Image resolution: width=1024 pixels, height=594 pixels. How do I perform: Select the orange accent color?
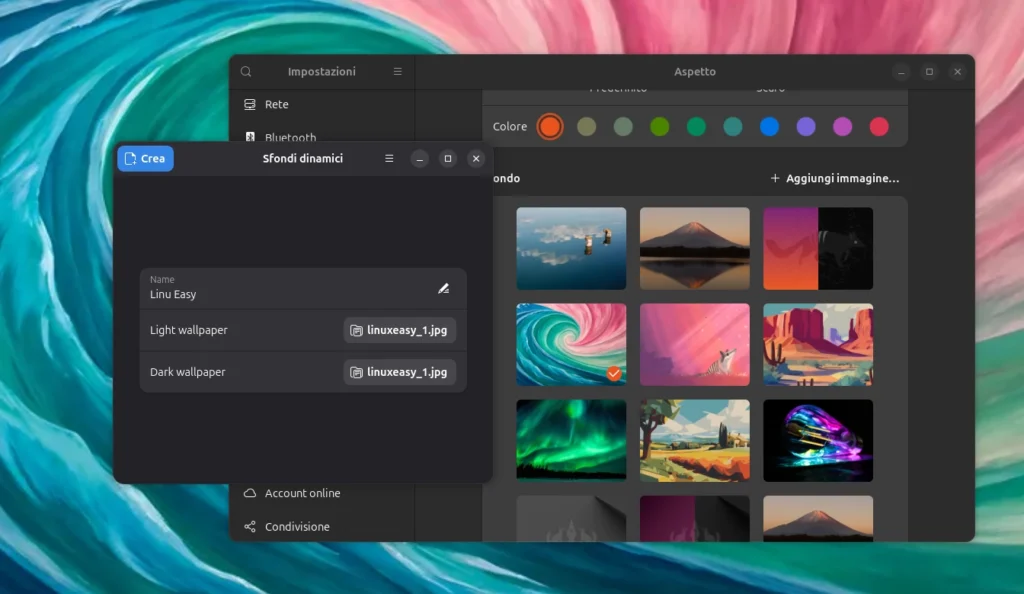coord(549,127)
